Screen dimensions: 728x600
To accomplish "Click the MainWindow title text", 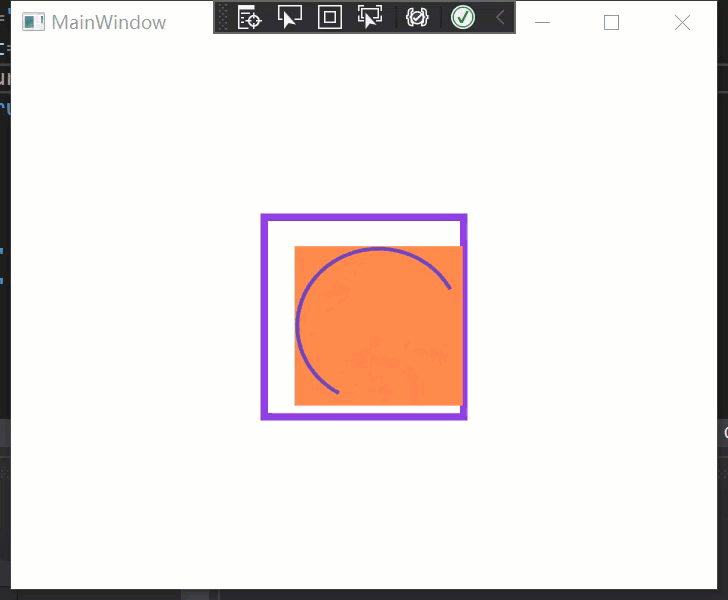I will click(109, 22).
